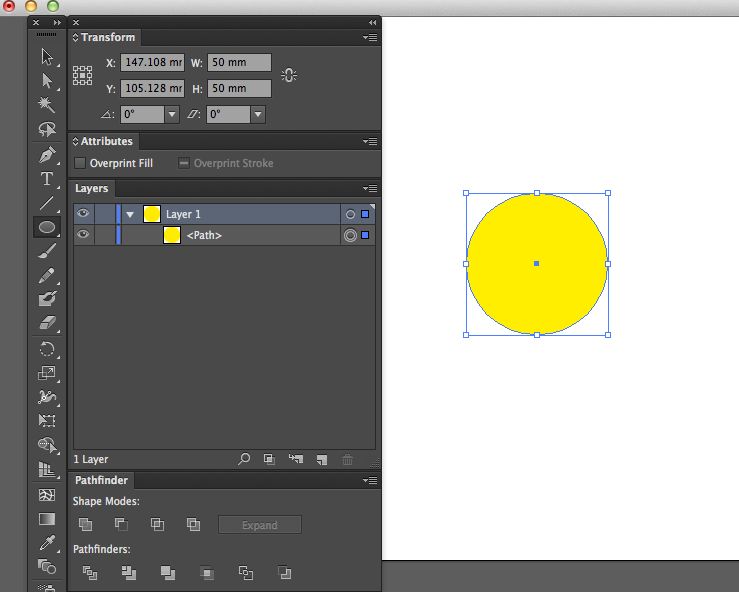Select the Scale tool
The width and height of the screenshot is (739, 592).
click(x=47, y=373)
